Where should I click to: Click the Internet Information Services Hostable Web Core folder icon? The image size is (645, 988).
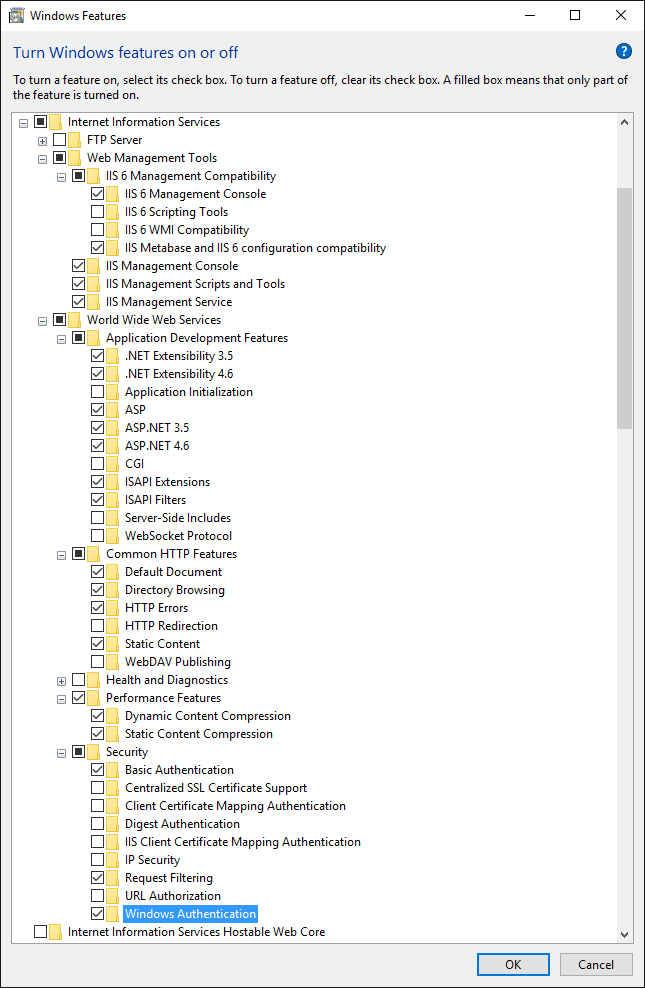point(55,931)
